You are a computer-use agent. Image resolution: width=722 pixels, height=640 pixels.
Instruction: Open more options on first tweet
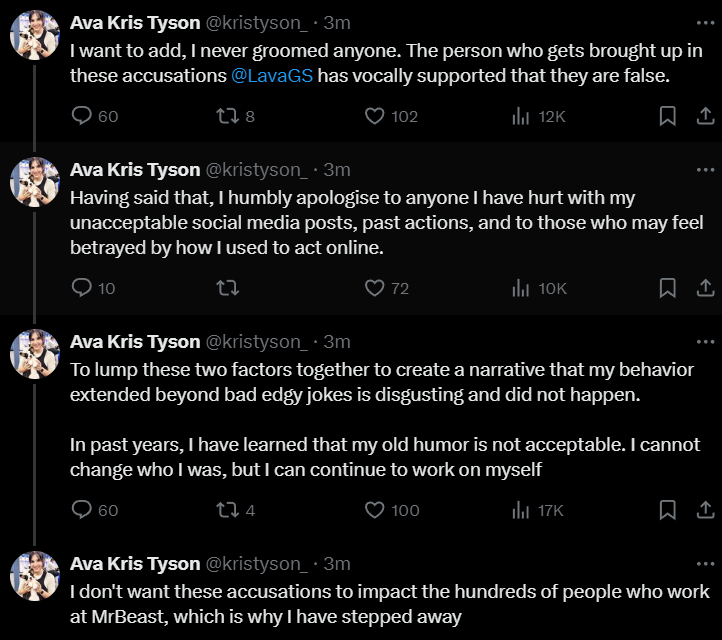[703, 22]
